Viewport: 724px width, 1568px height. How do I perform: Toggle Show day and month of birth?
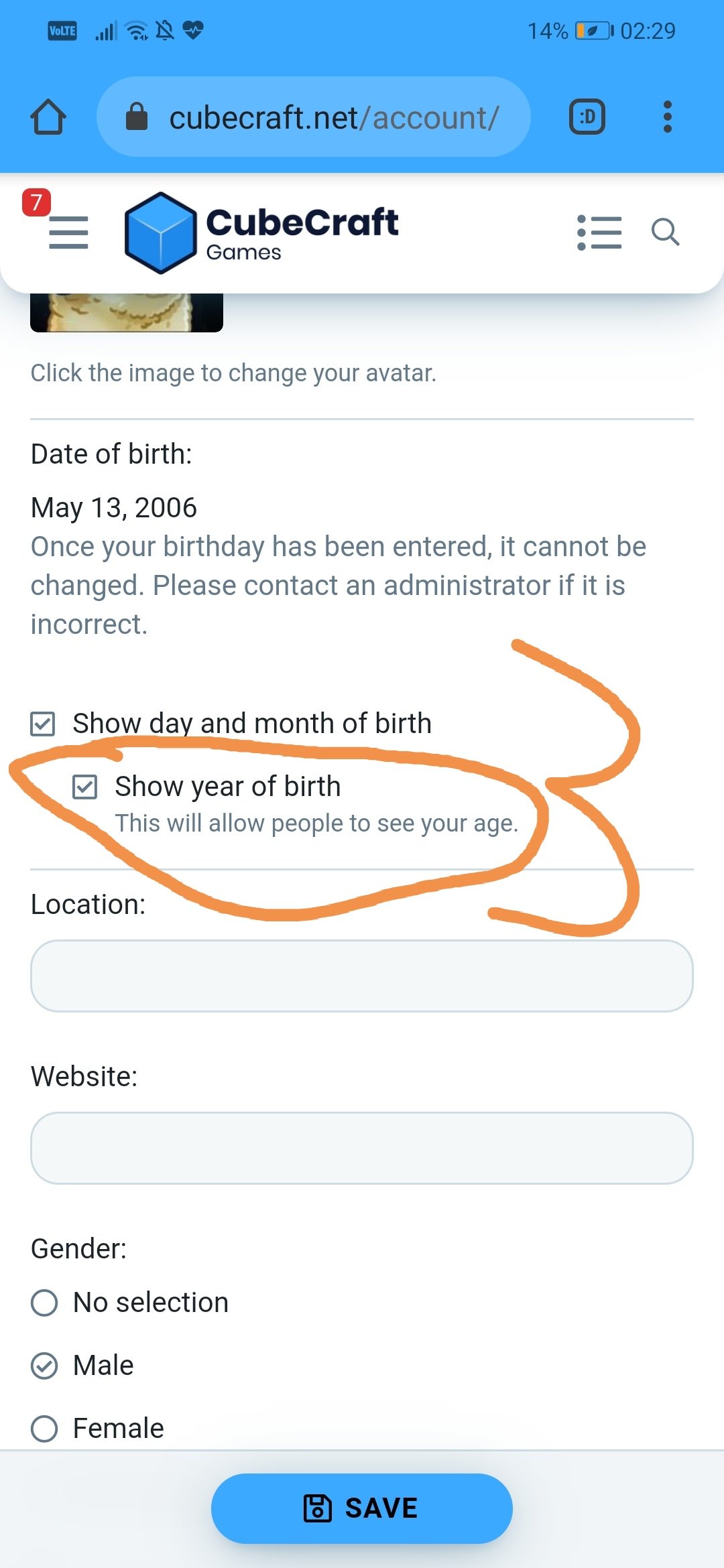click(x=43, y=724)
